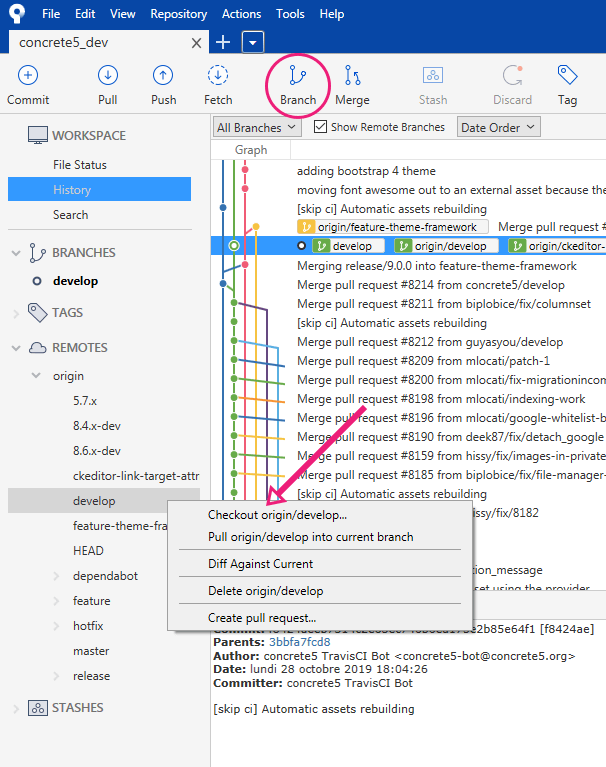
Task: Open the Date Order dropdown
Action: click(x=498, y=127)
